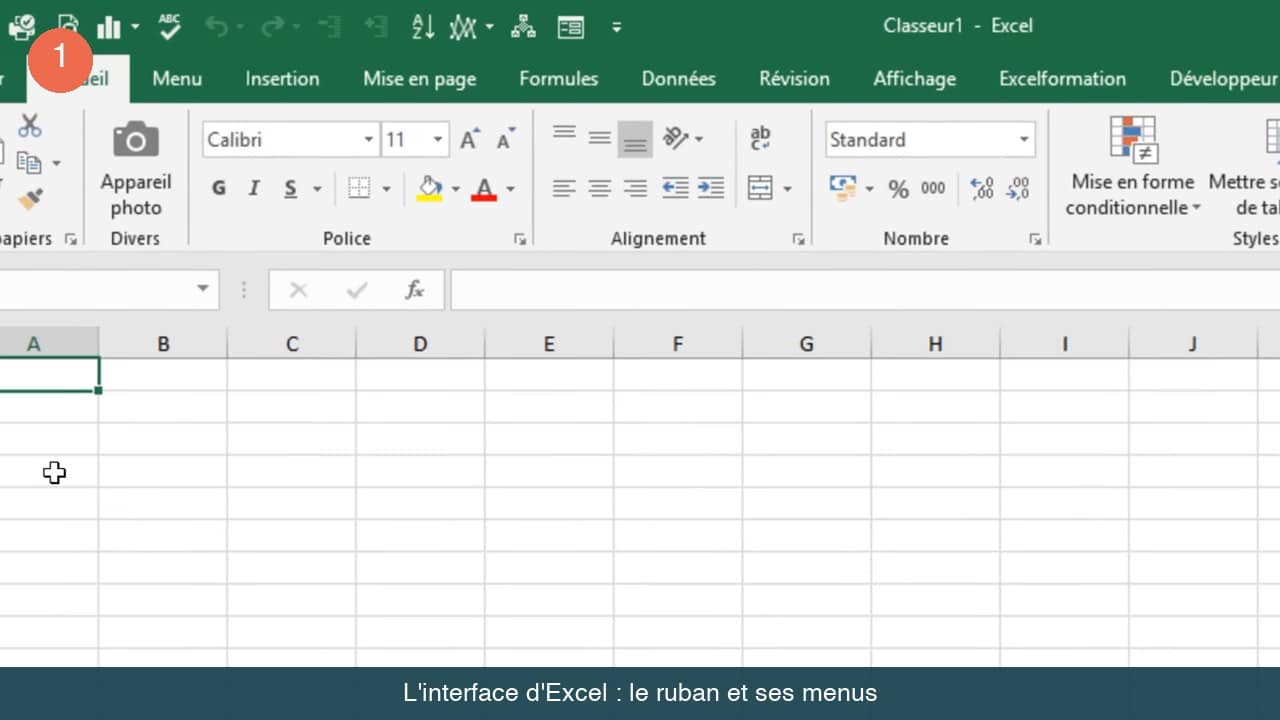Open the Nombre group dialog launcher
Image resolution: width=1280 pixels, height=720 pixels.
point(1035,239)
